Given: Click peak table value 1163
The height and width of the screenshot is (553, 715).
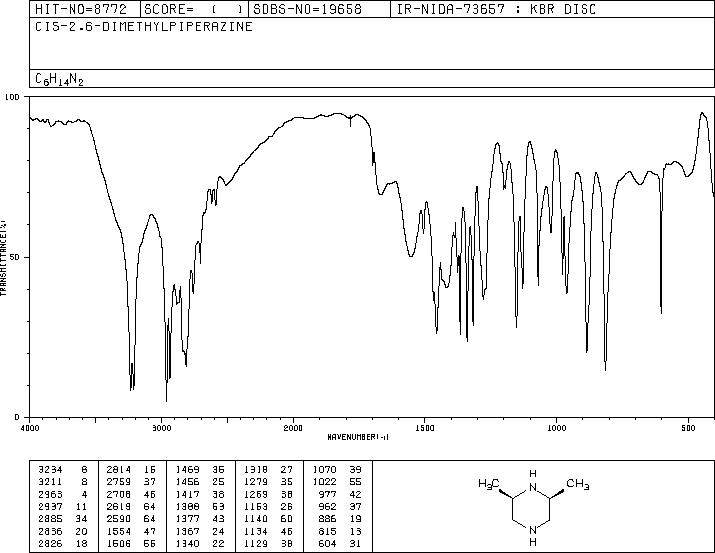Looking at the screenshot, I should pos(256,506).
